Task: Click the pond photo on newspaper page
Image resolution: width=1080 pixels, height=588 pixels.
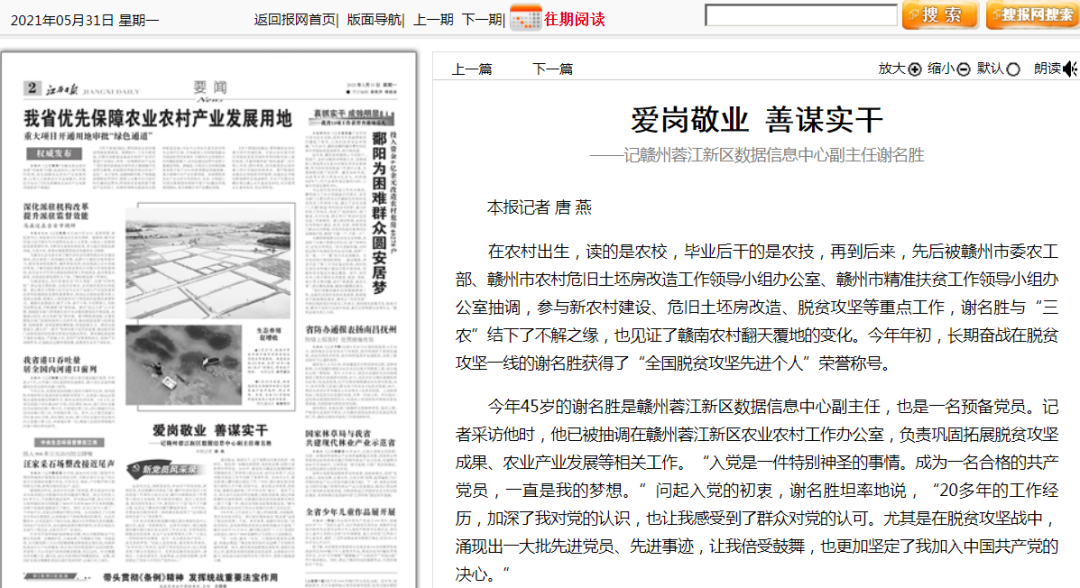Action: coord(183,365)
